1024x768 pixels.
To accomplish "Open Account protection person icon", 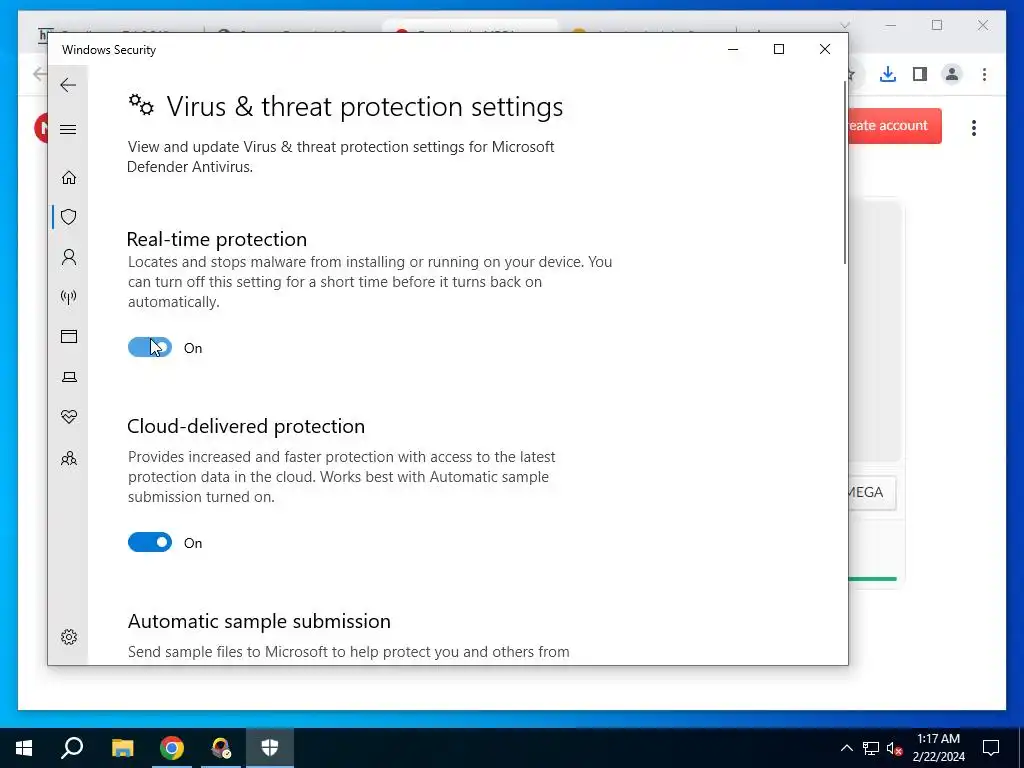I will (69, 257).
